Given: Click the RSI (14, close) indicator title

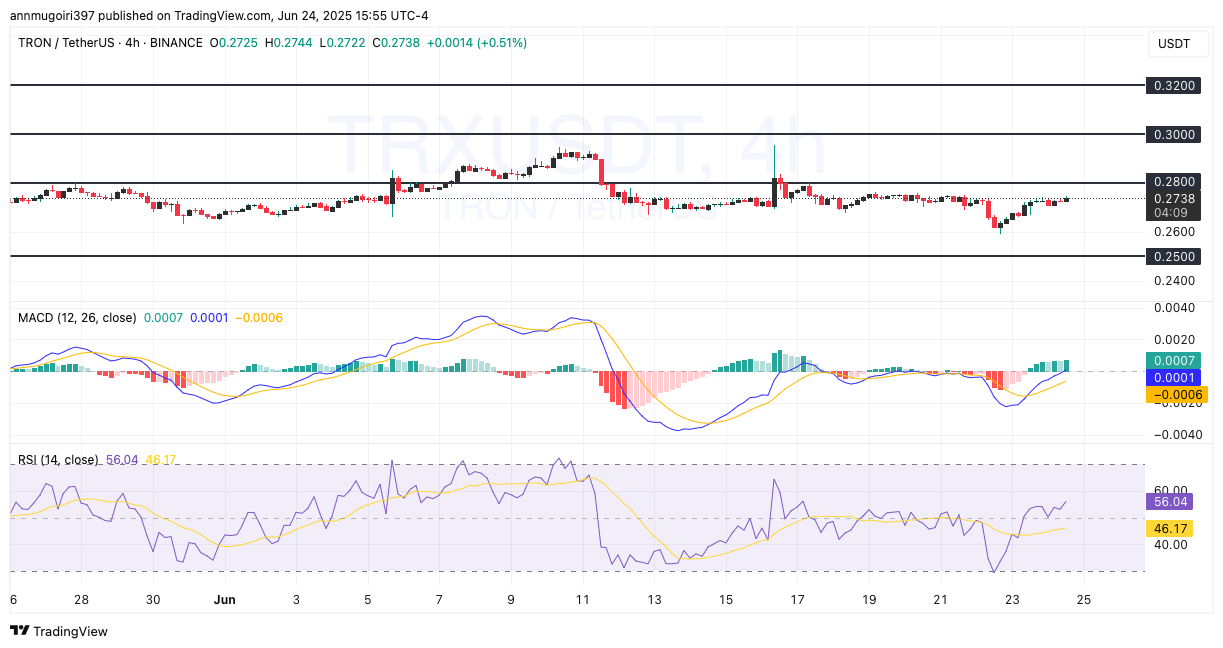Looking at the screenshot, I should (58, 460).
